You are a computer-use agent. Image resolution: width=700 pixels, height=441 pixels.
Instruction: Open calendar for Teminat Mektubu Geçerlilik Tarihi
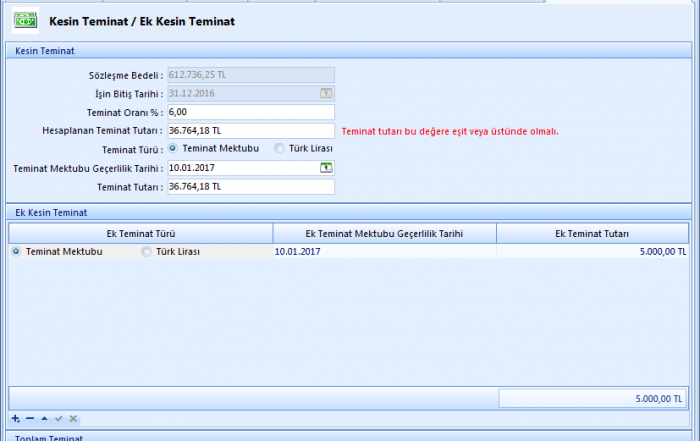coord(326,167)
